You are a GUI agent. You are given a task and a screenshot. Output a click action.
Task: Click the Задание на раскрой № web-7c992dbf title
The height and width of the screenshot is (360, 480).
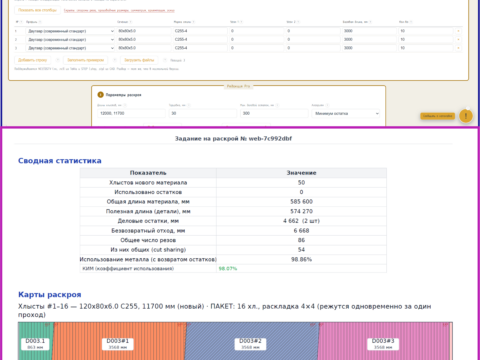(233, 139)
